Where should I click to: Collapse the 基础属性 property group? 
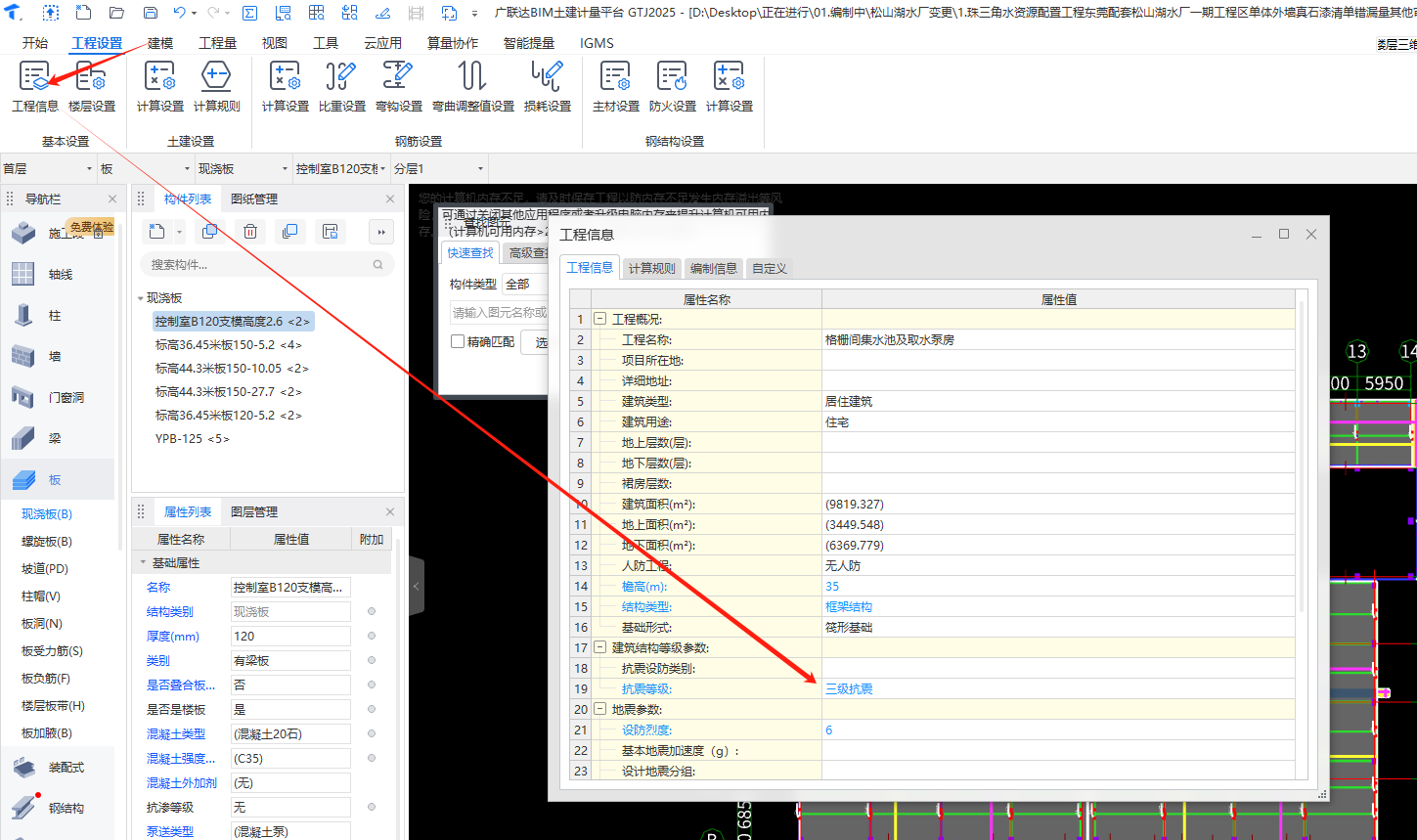coord(143,563)
